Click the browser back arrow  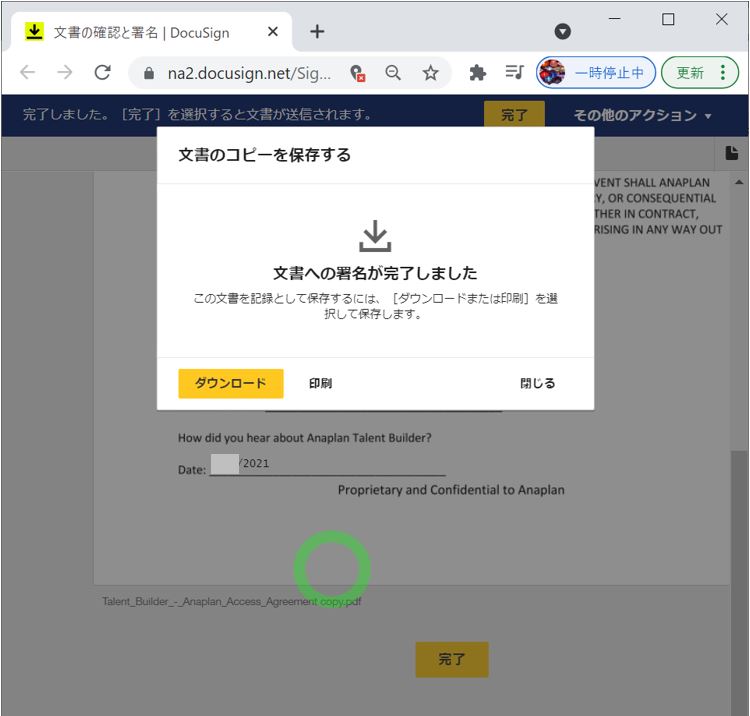point(27,73)
